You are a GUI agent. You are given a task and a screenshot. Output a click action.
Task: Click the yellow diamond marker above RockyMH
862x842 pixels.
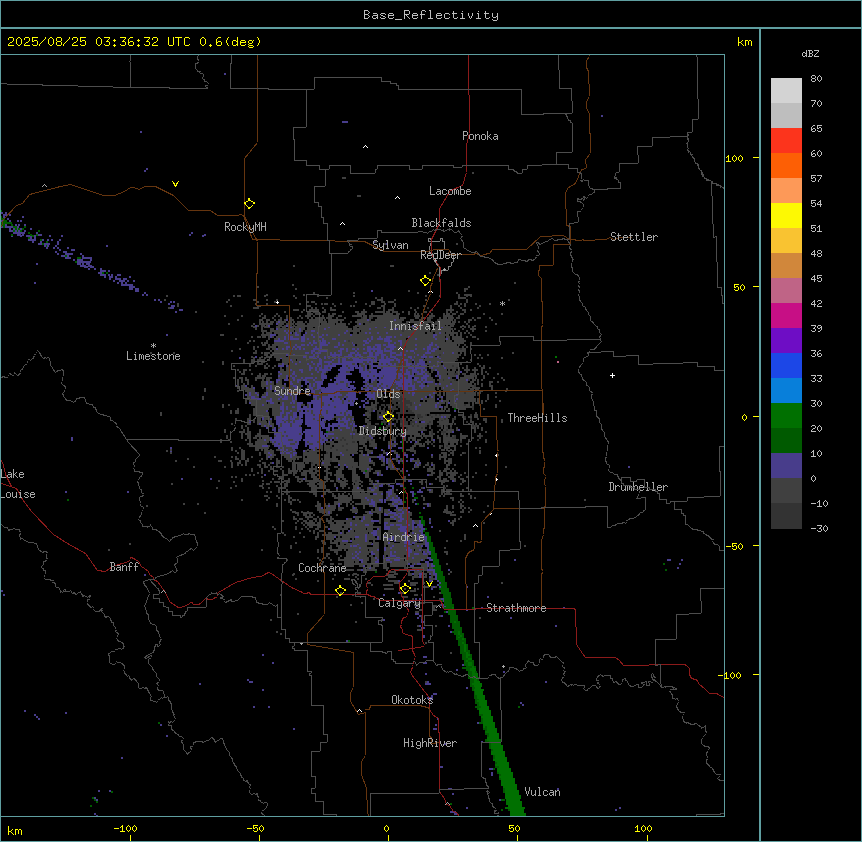[x=249, y=204]
